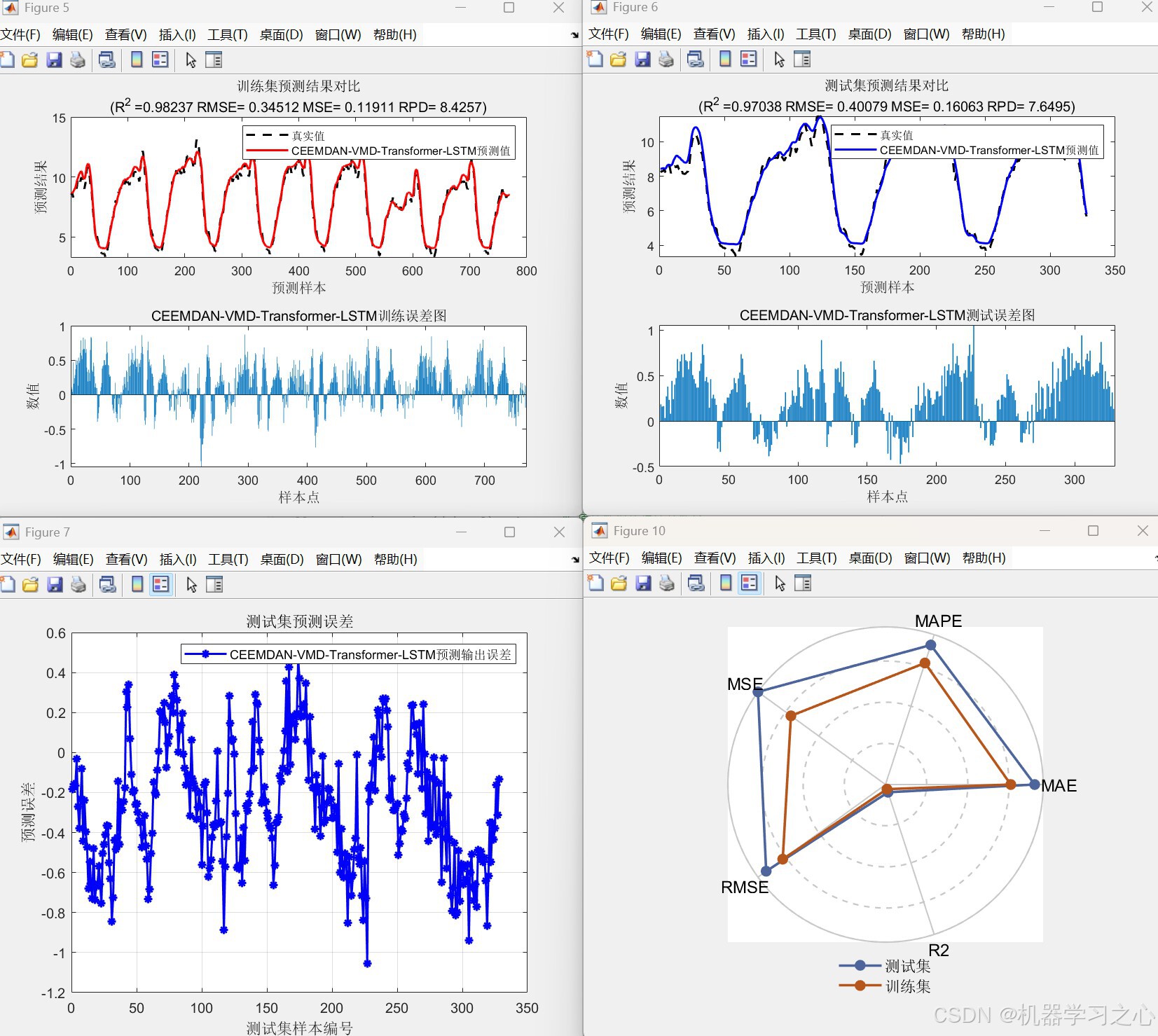Open Property Inspector in Figure 6 toolbar

click(802, 59)
